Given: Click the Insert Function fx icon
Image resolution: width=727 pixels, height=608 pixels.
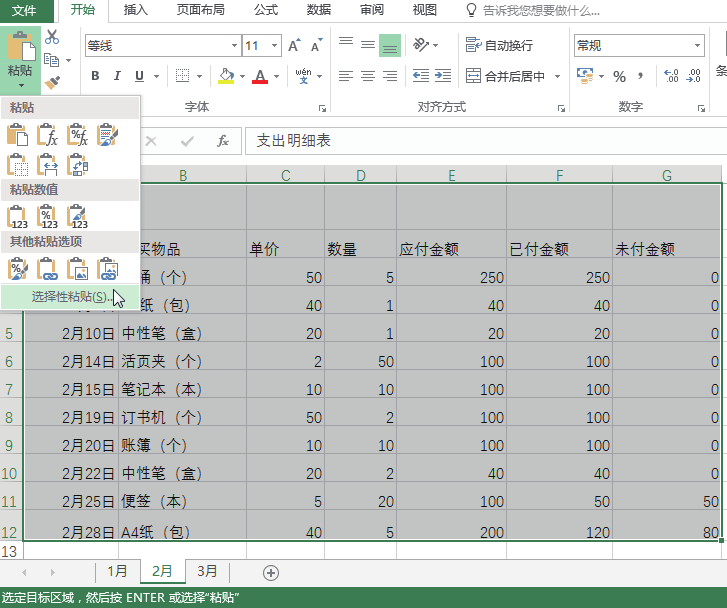Looking at the screenshot, I should point(223,141).
